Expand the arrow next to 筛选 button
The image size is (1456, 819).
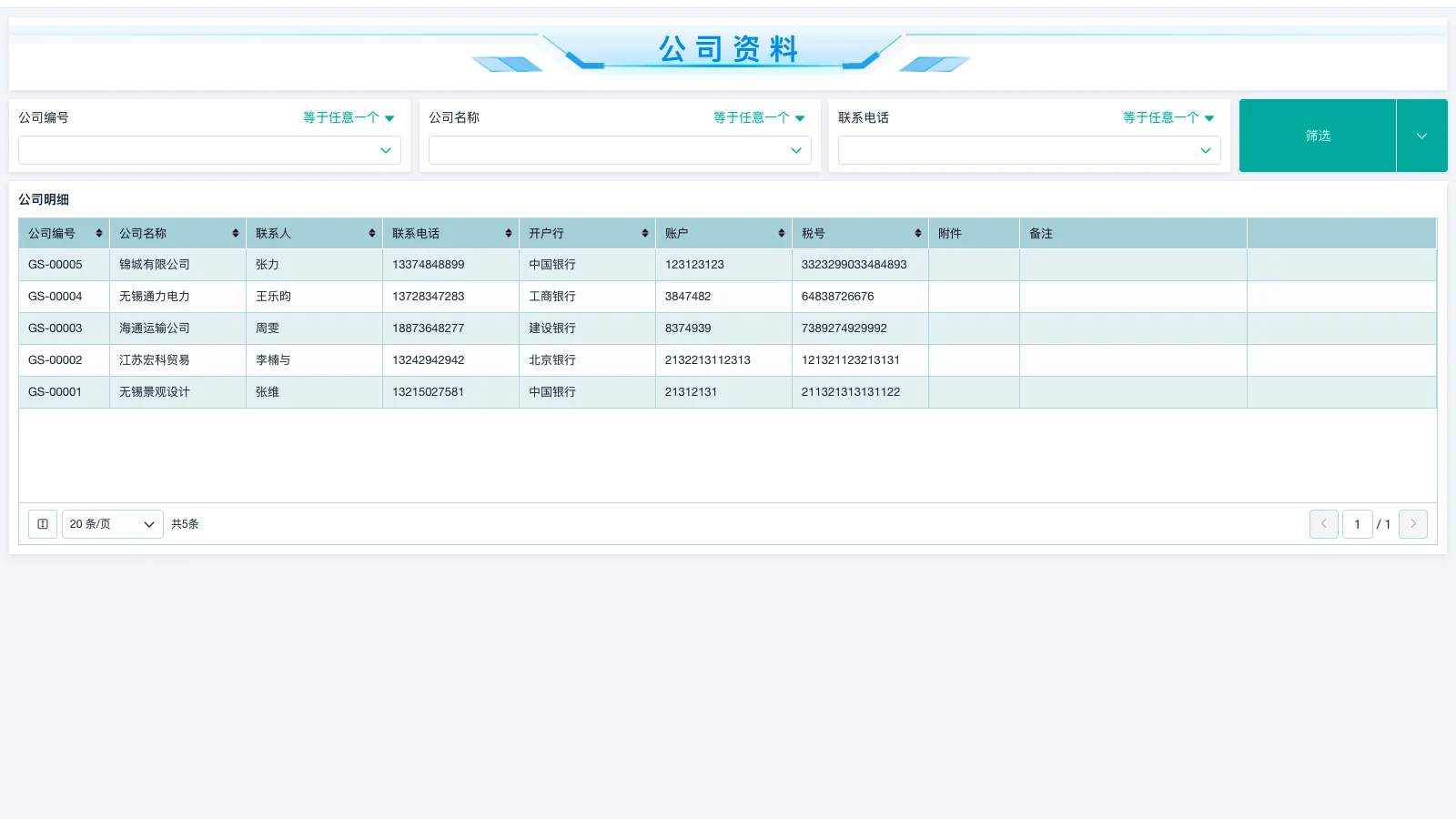[1421, 136]
